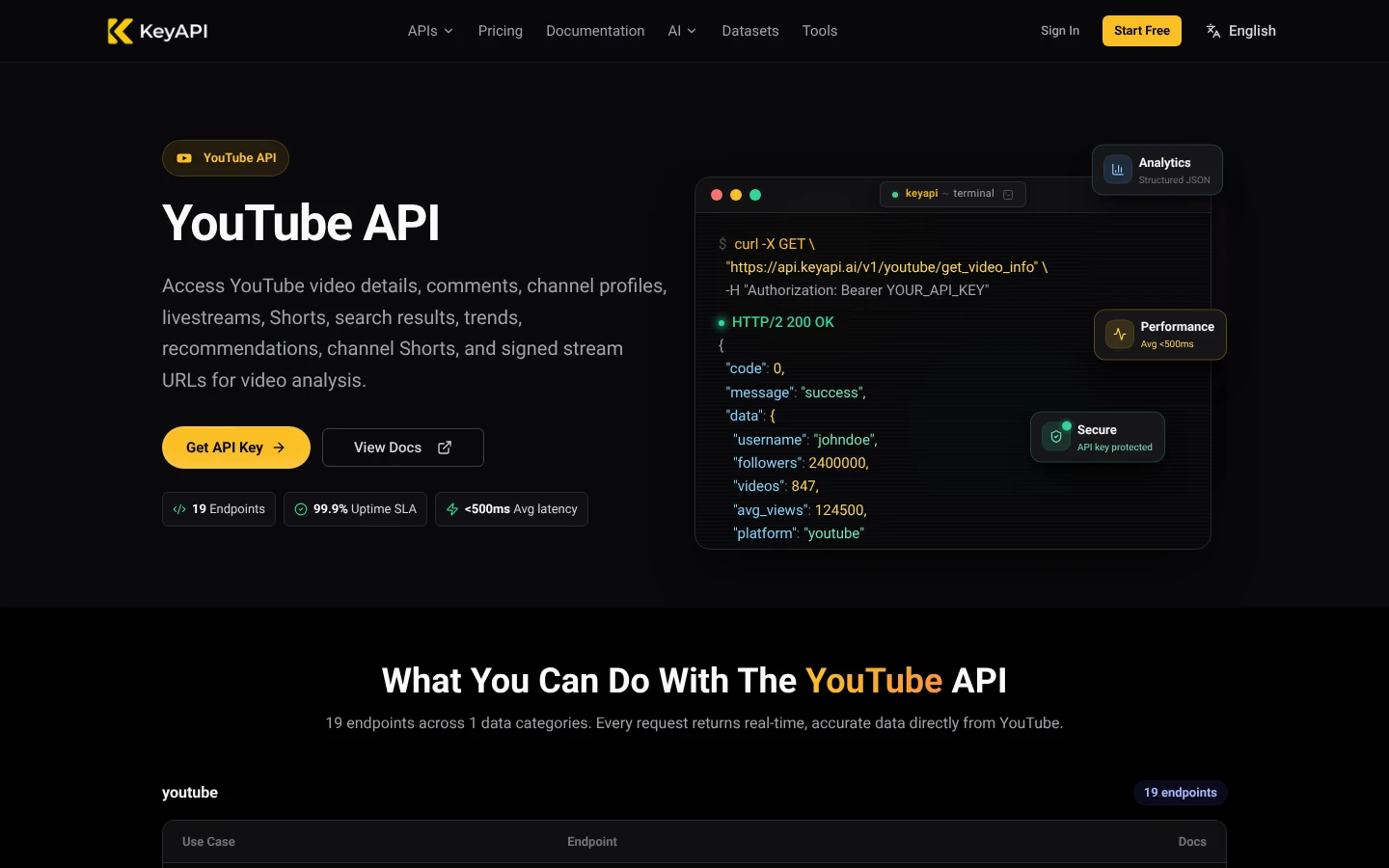Viewport: 1389px width, 868px height.
Task: Click the Docs column header
Action: point(1192,842)
